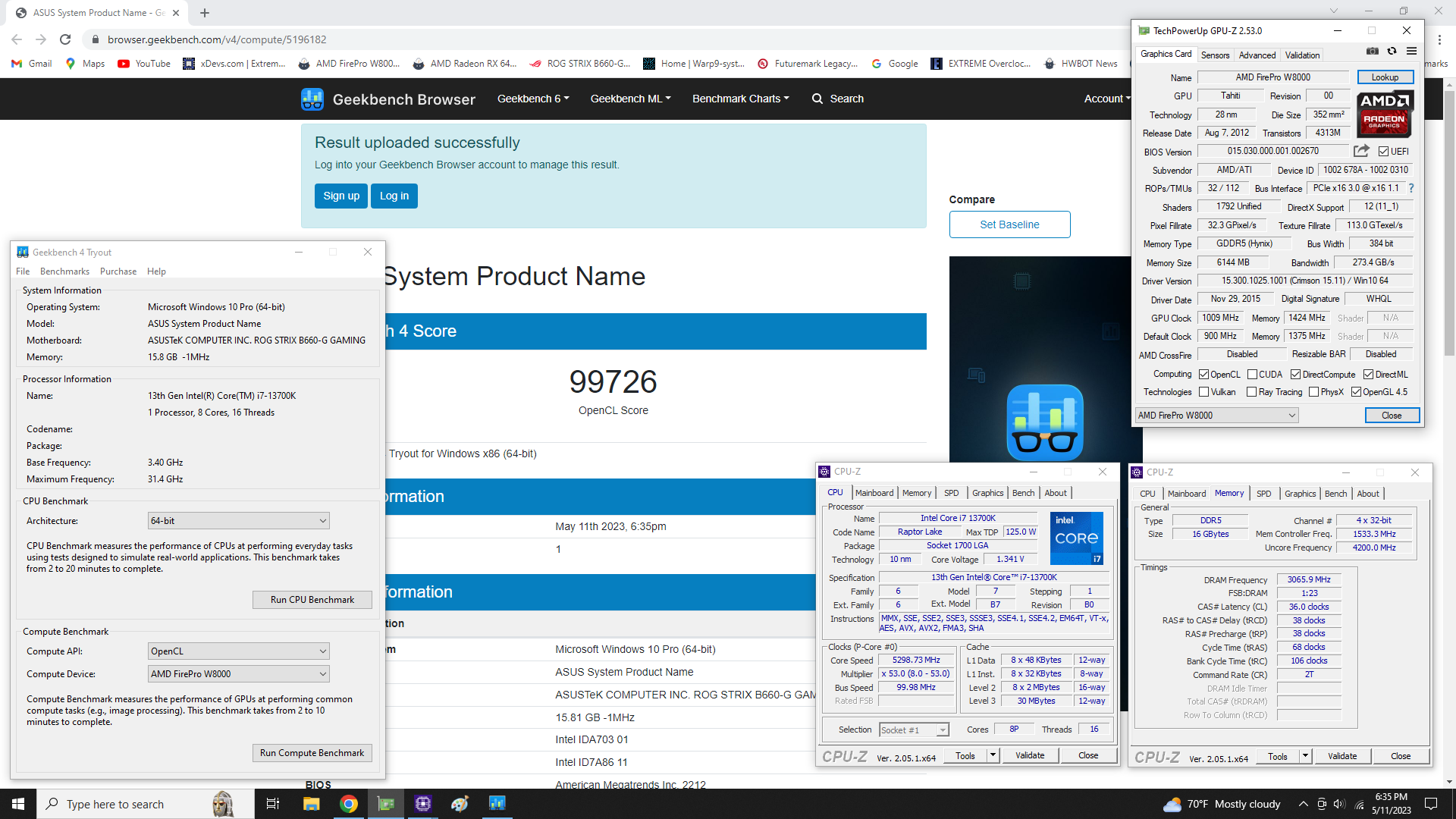The image size is (1456, 819).
Task: Open the SPD tab in CPU-Z Memory window
Action: click(x=1263, y=494)
